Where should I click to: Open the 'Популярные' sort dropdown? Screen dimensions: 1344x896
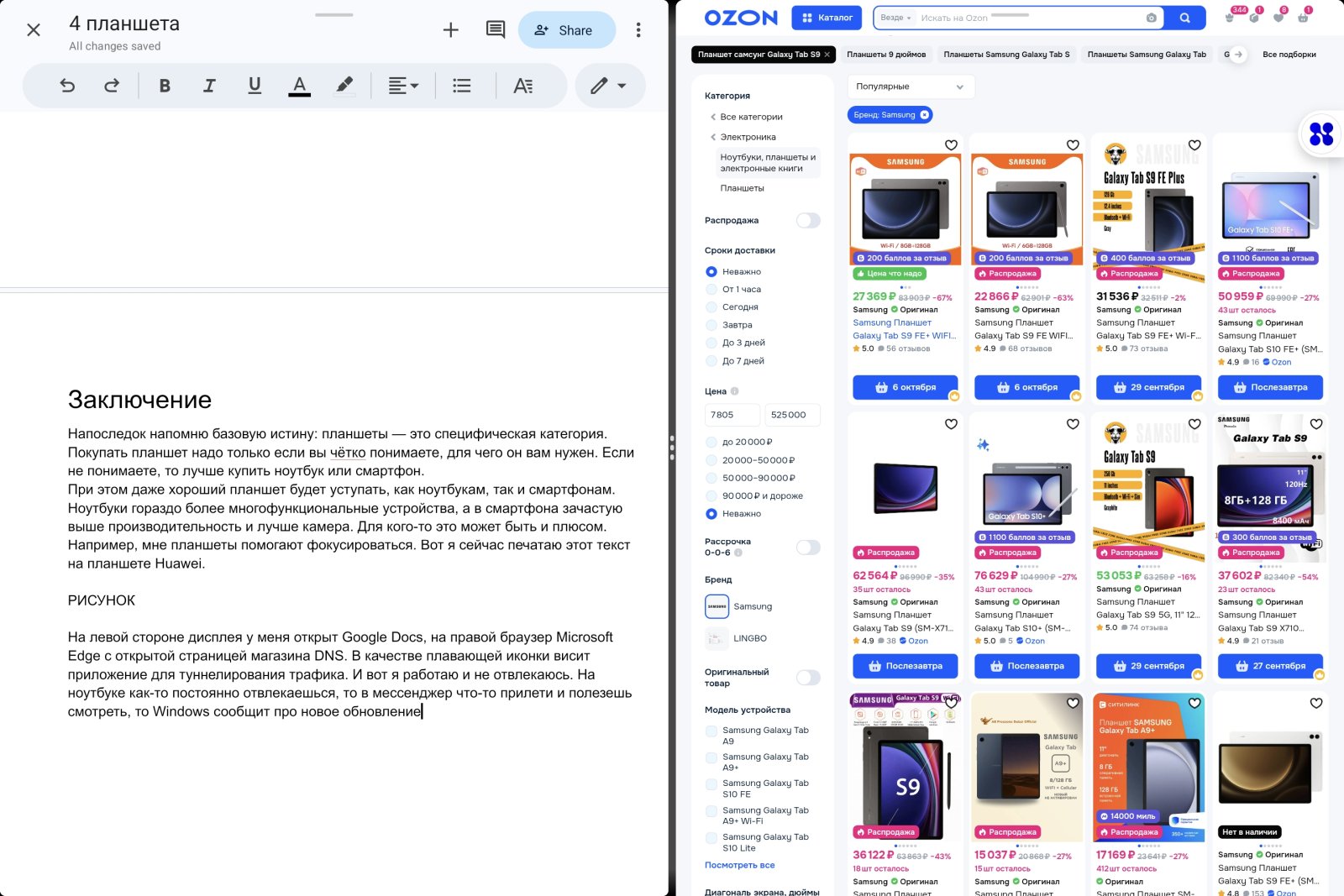click(911, 86)
